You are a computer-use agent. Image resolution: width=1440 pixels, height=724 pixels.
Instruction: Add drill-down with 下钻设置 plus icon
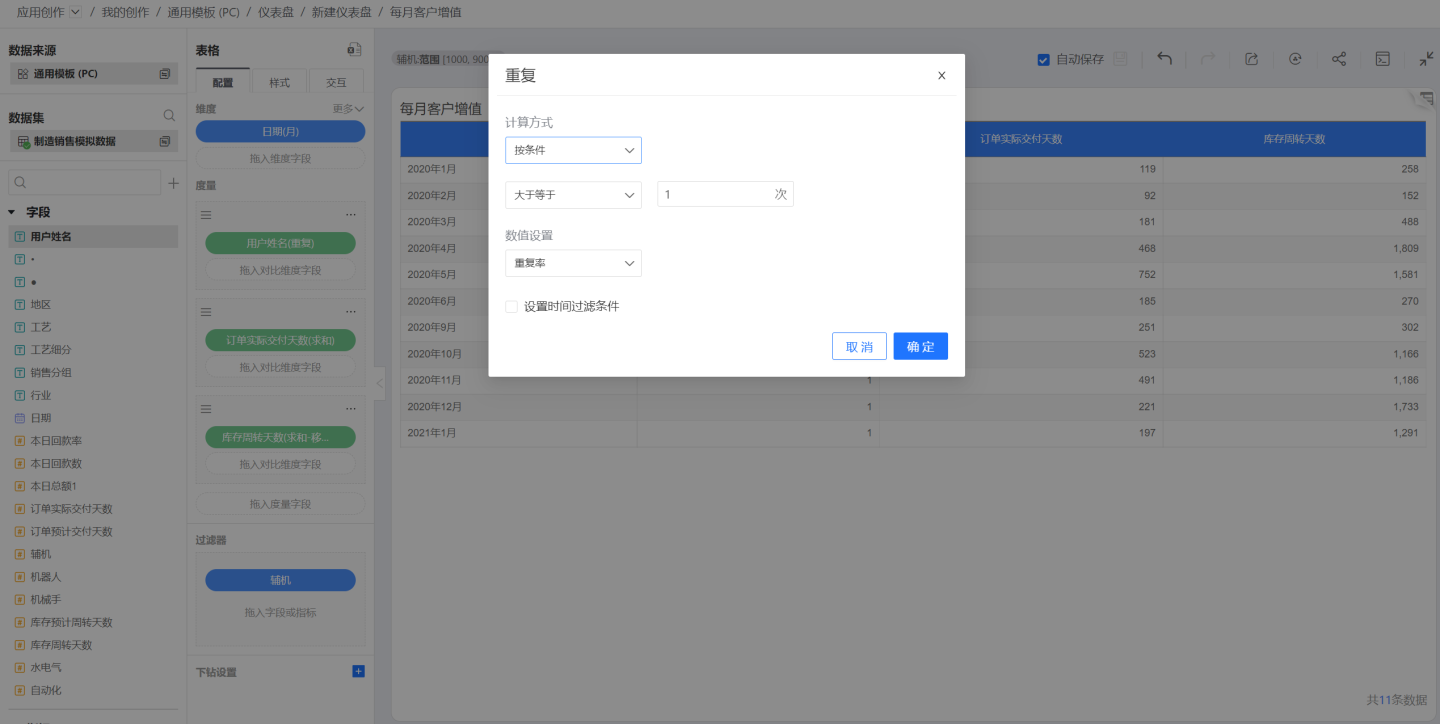click(x=358, y=671)
